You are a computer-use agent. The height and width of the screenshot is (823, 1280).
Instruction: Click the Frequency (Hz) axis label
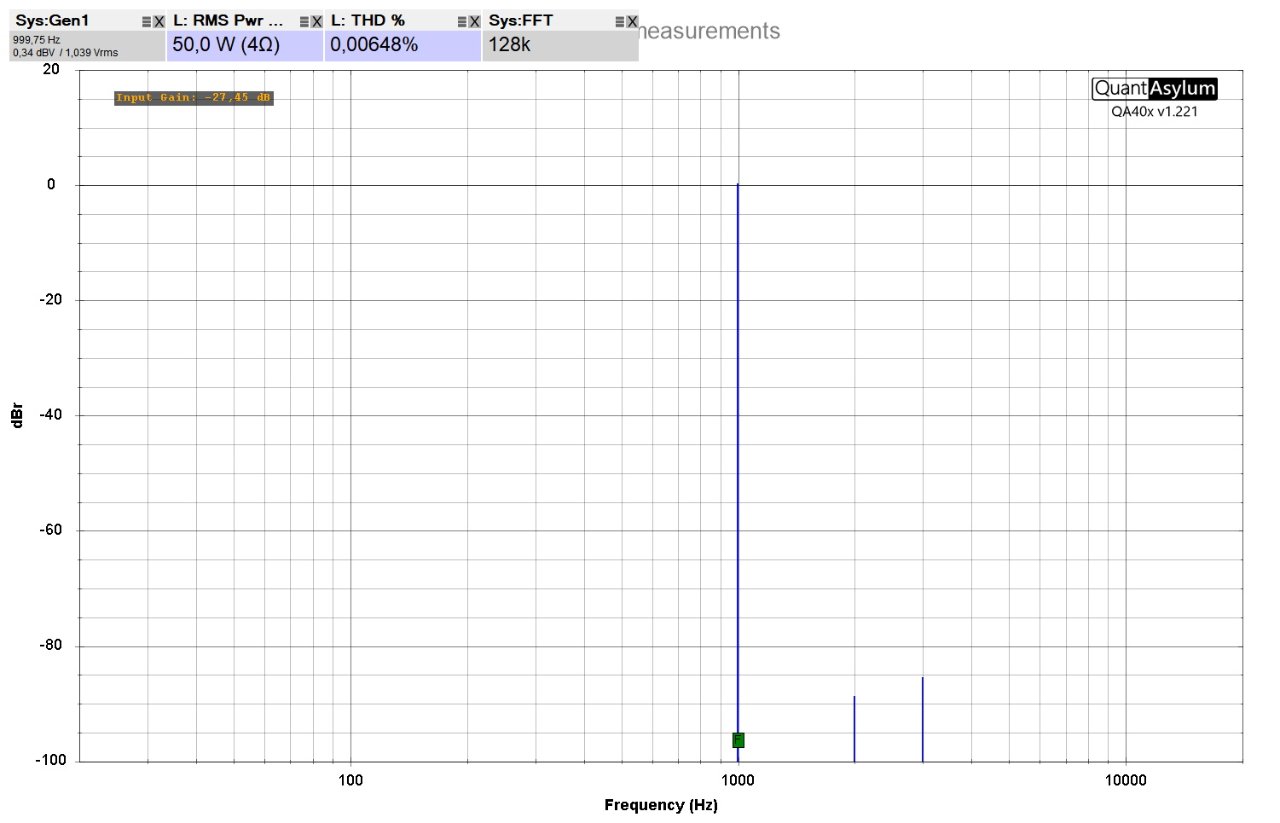point(661,805)
